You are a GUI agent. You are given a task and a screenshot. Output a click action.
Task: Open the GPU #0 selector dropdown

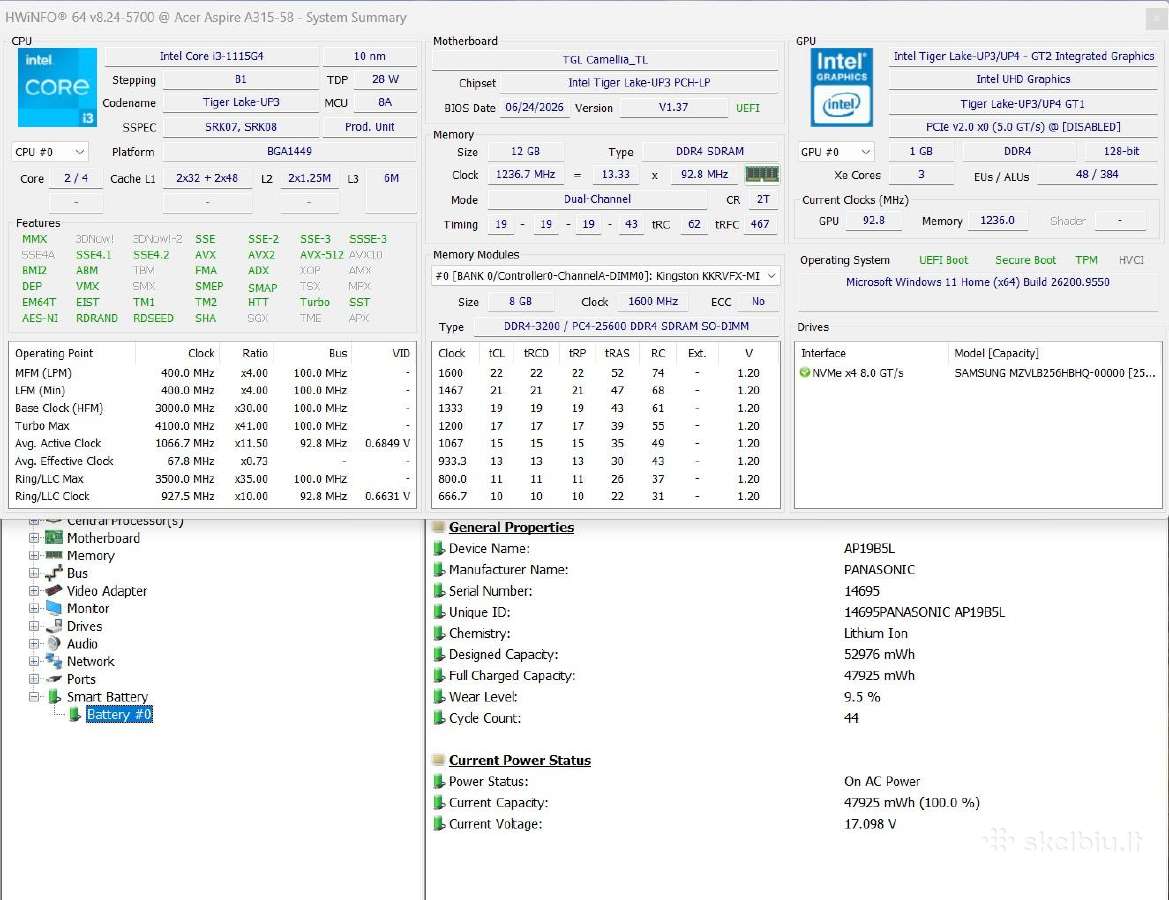tap(836, 152)
